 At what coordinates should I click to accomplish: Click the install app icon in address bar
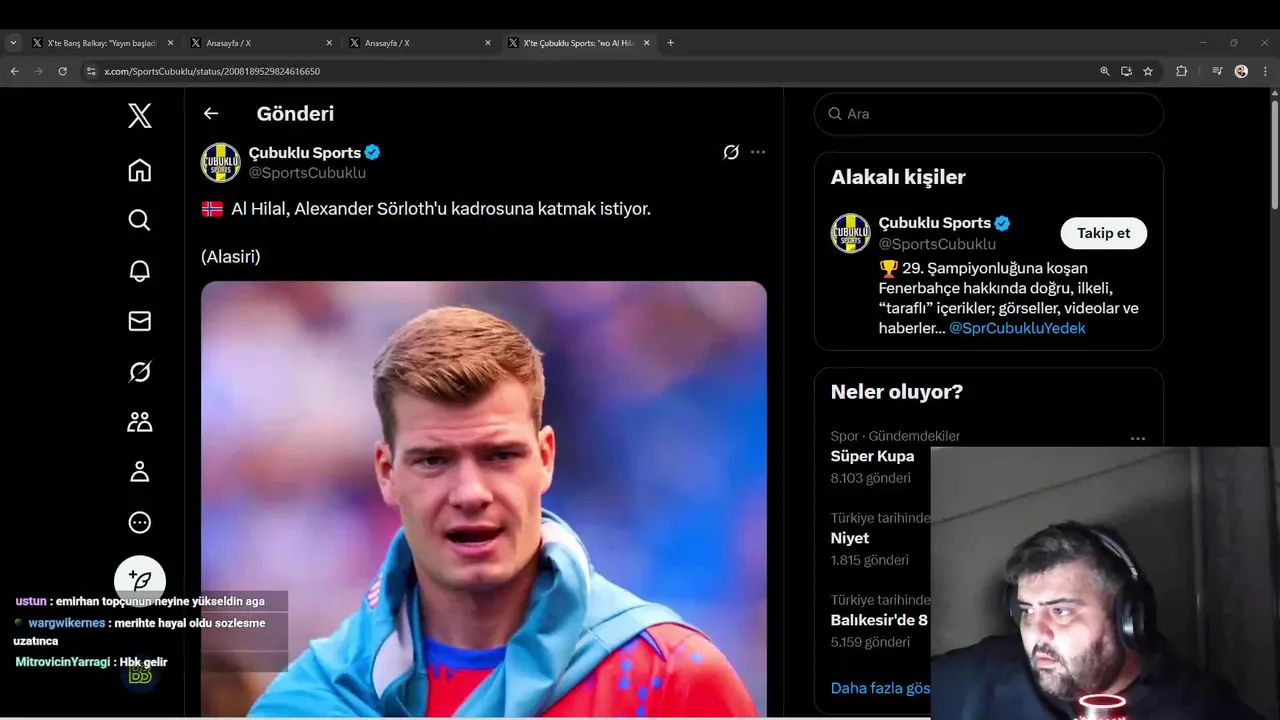[1126, 71]
